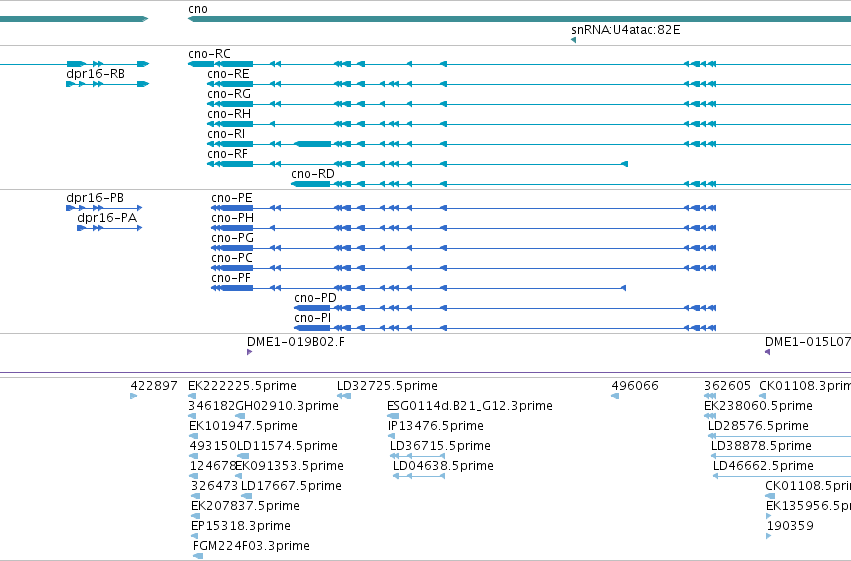This screenshot has width=851, height=561.
Task: Click the purple arrow under DME1-015L07
Action: point(767,352)
